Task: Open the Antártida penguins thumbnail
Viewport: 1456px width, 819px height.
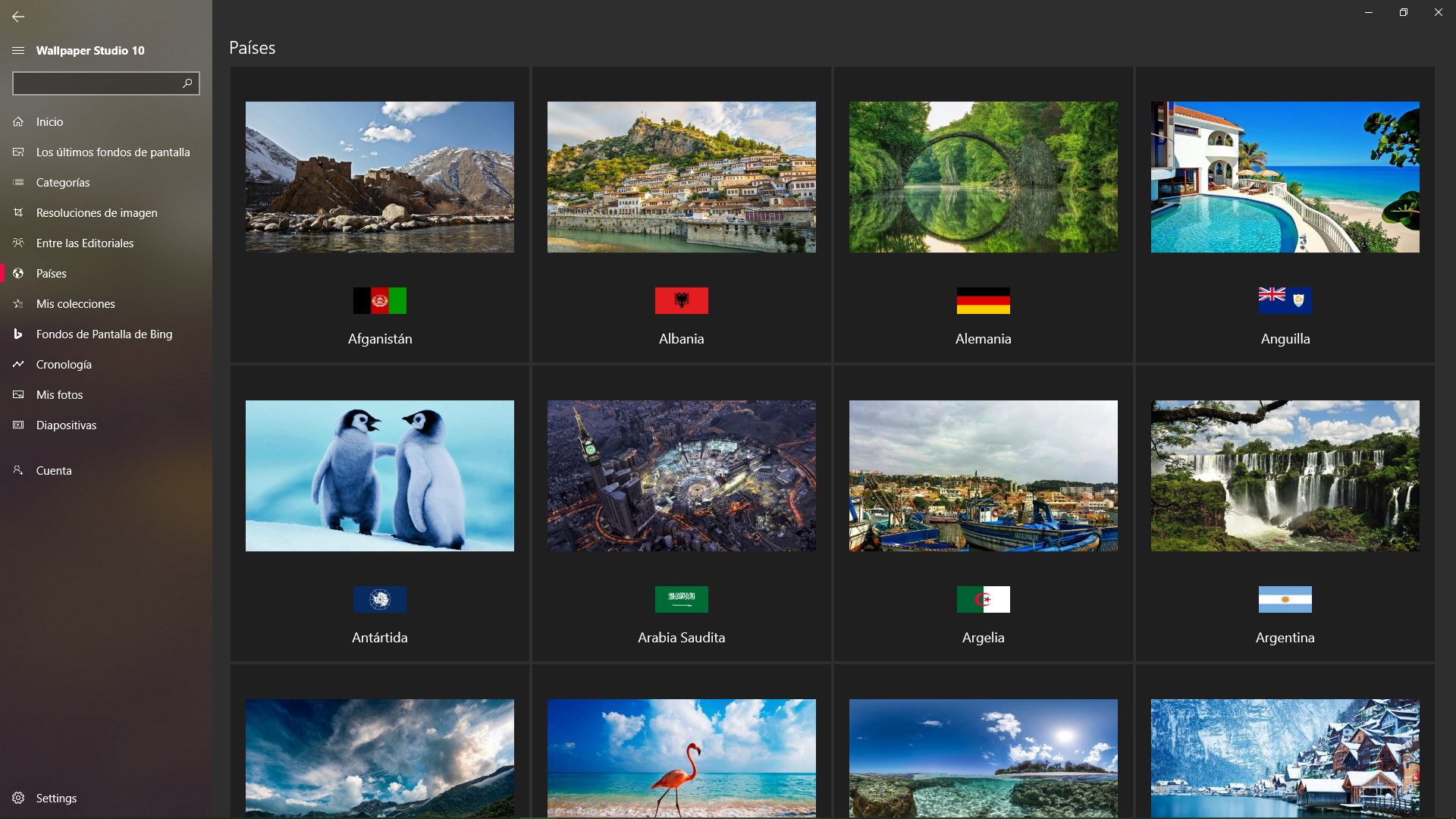Action: coord(379,475)
